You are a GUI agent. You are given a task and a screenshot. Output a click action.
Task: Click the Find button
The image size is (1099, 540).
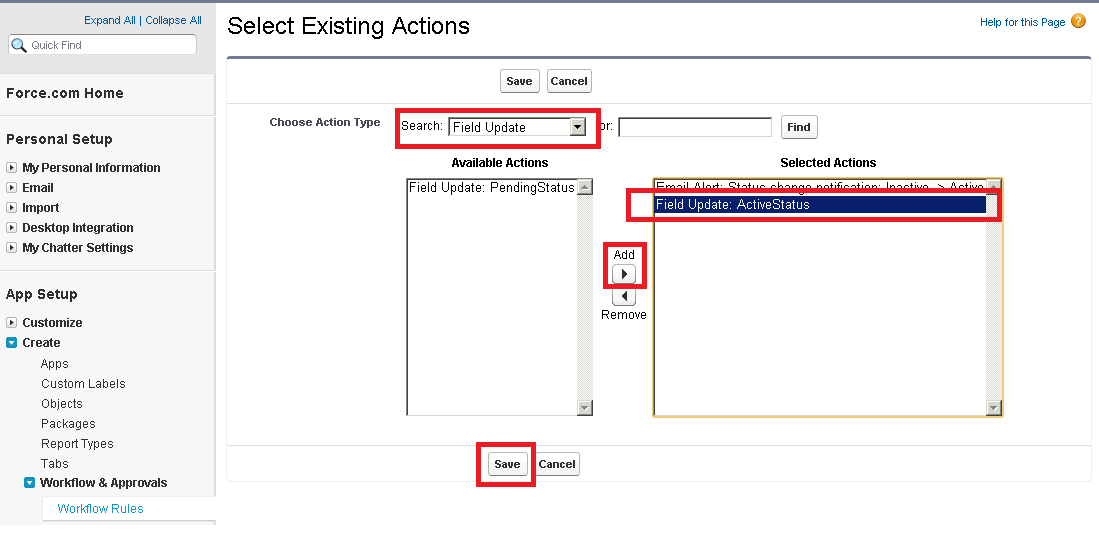point(798,127)
